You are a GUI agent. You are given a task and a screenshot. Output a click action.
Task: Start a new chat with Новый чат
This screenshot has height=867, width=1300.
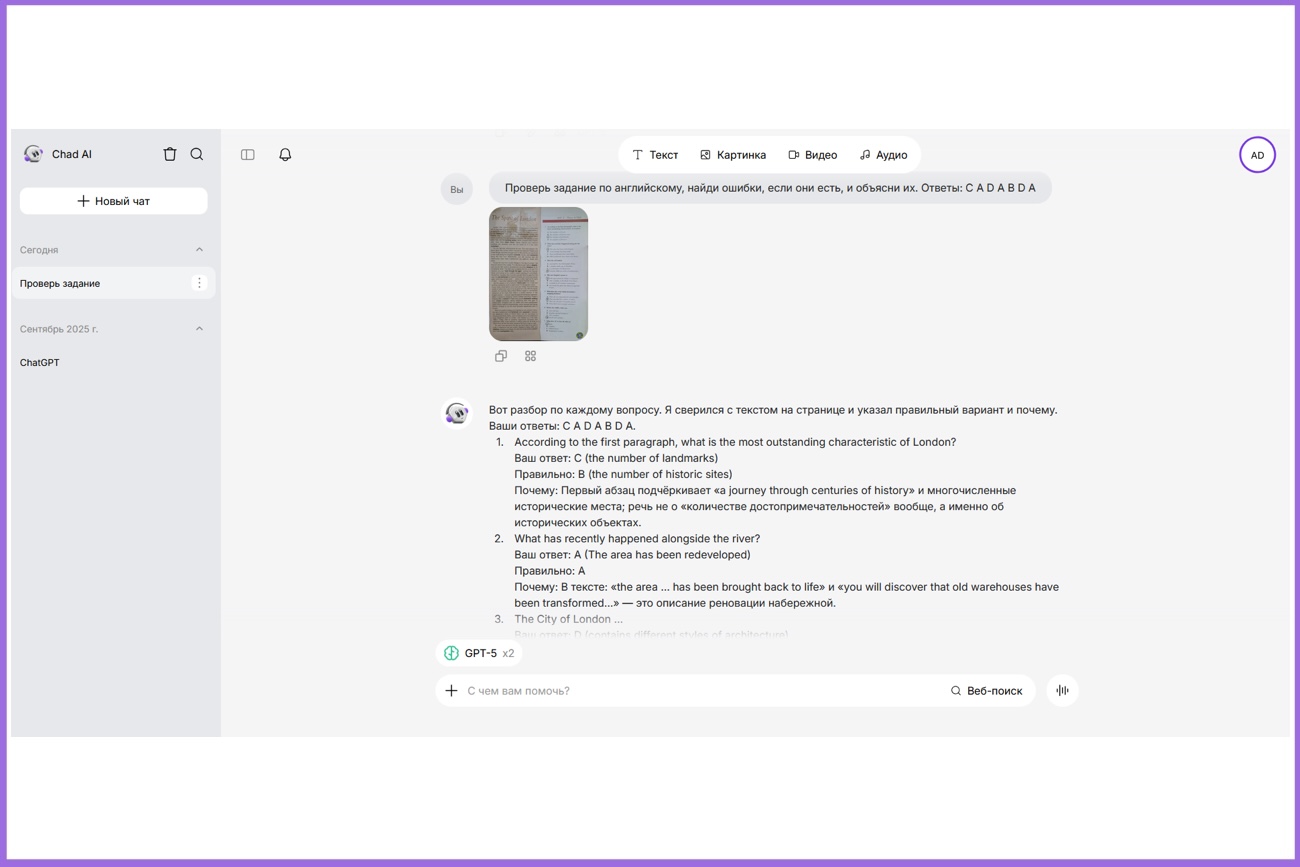(114, 201)
